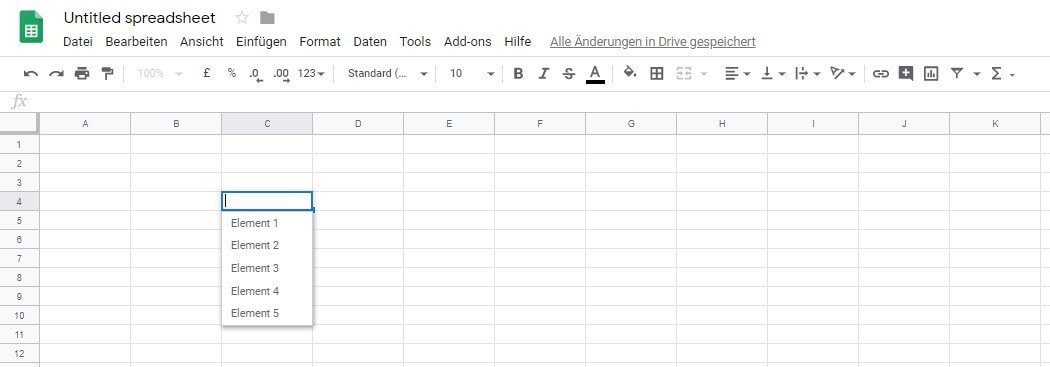This screenshot has width=1050, height=367.
Task: Toggle Strikethrough formatting
Action: (x=569, y=74)
